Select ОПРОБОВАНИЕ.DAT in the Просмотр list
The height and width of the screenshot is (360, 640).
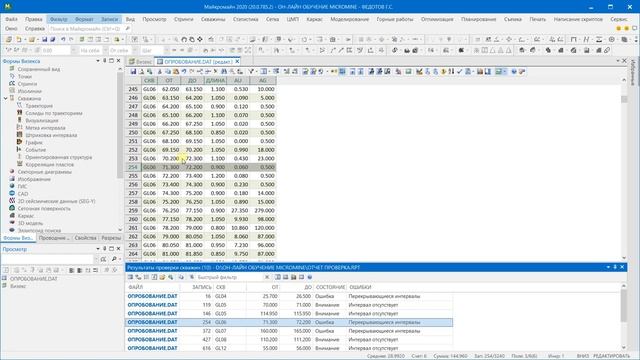(33, 279)
